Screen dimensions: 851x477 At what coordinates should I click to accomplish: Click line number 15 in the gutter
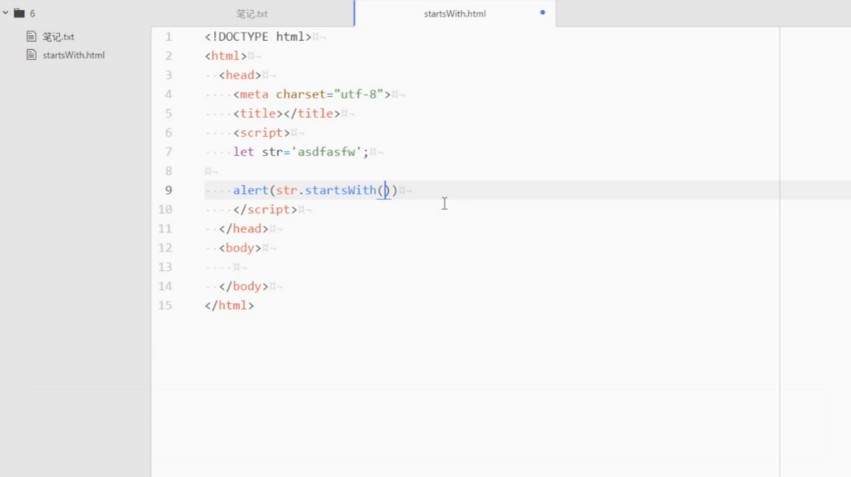pyautogui.click(x=165, y=306)
